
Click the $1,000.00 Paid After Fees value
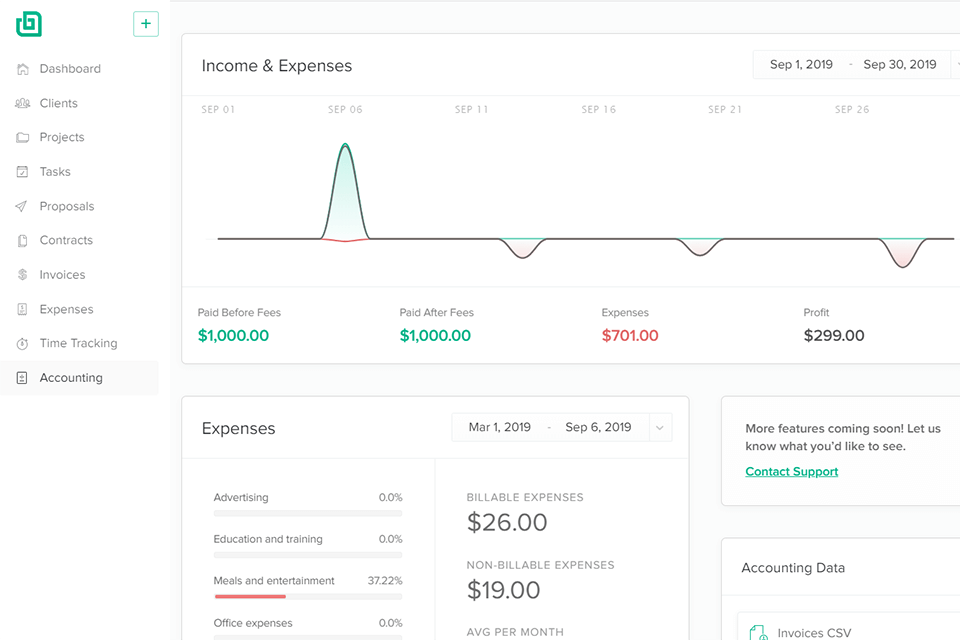(435, 336)
